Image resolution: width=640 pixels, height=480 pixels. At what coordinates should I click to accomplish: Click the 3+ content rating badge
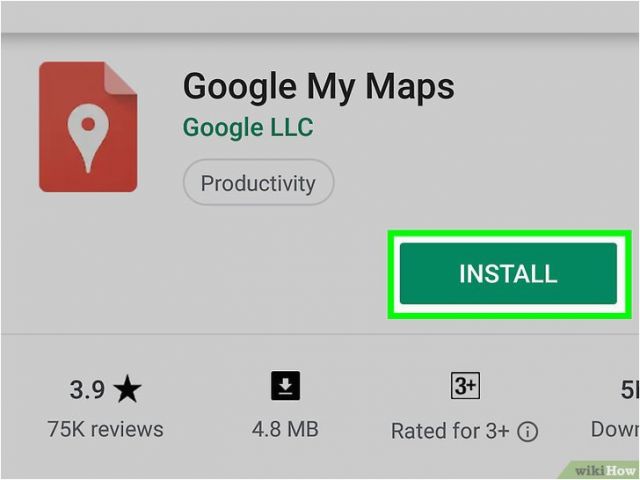465,385
